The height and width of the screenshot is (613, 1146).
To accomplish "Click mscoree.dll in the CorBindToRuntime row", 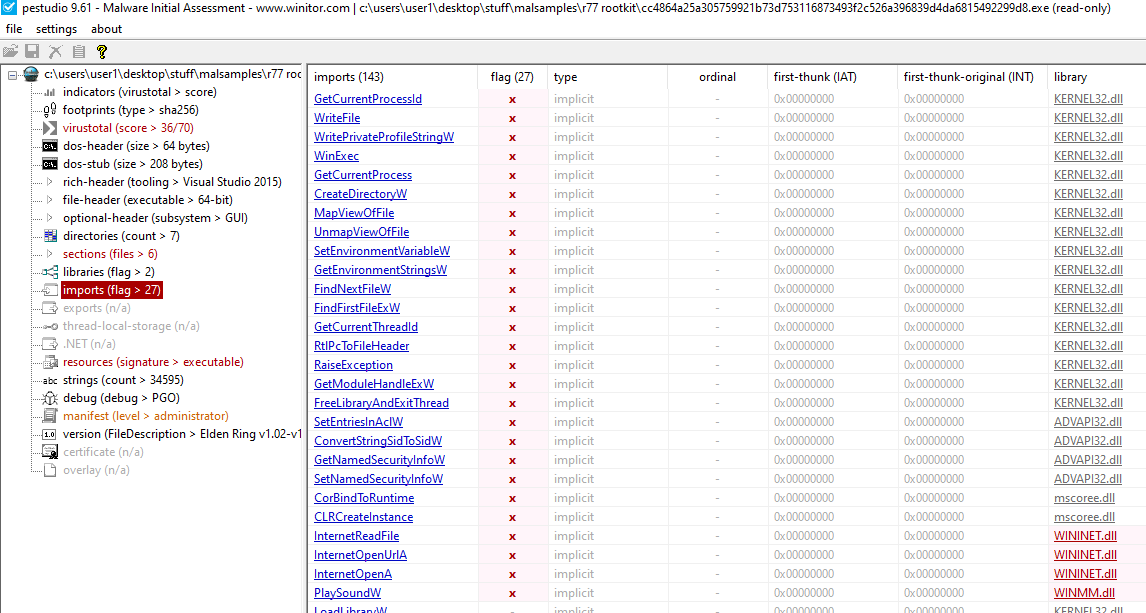I will (x=1084, y=498).
